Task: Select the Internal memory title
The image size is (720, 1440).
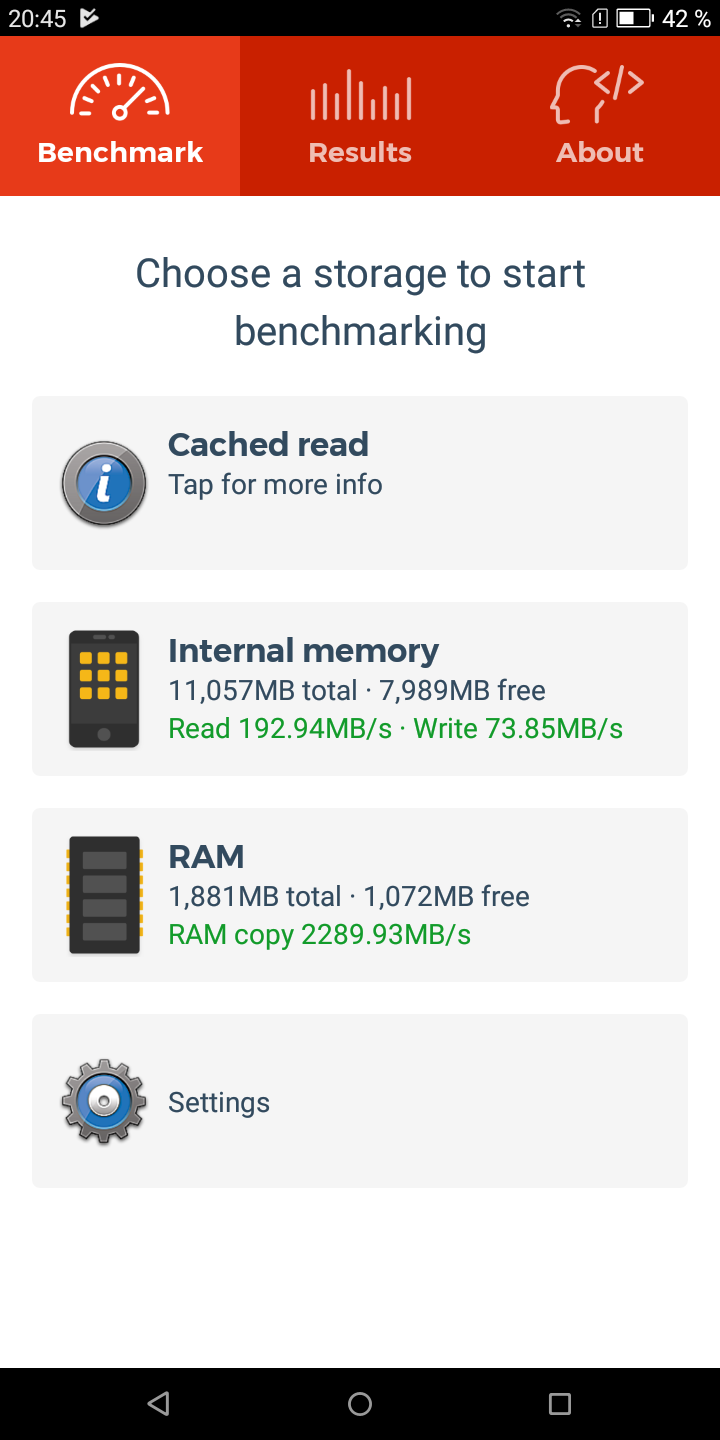Action: pyautogui.click(x=303, y=651)
